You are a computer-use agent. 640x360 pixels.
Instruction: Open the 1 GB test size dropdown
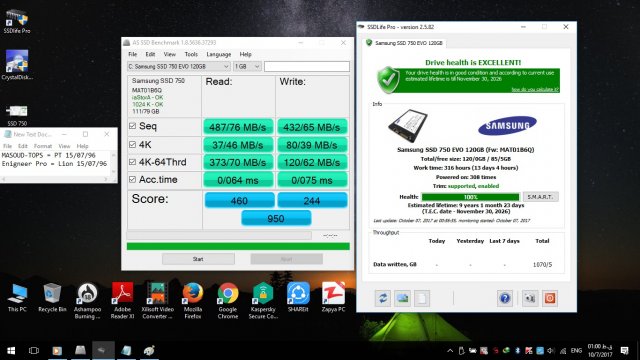tap(247, 66)
